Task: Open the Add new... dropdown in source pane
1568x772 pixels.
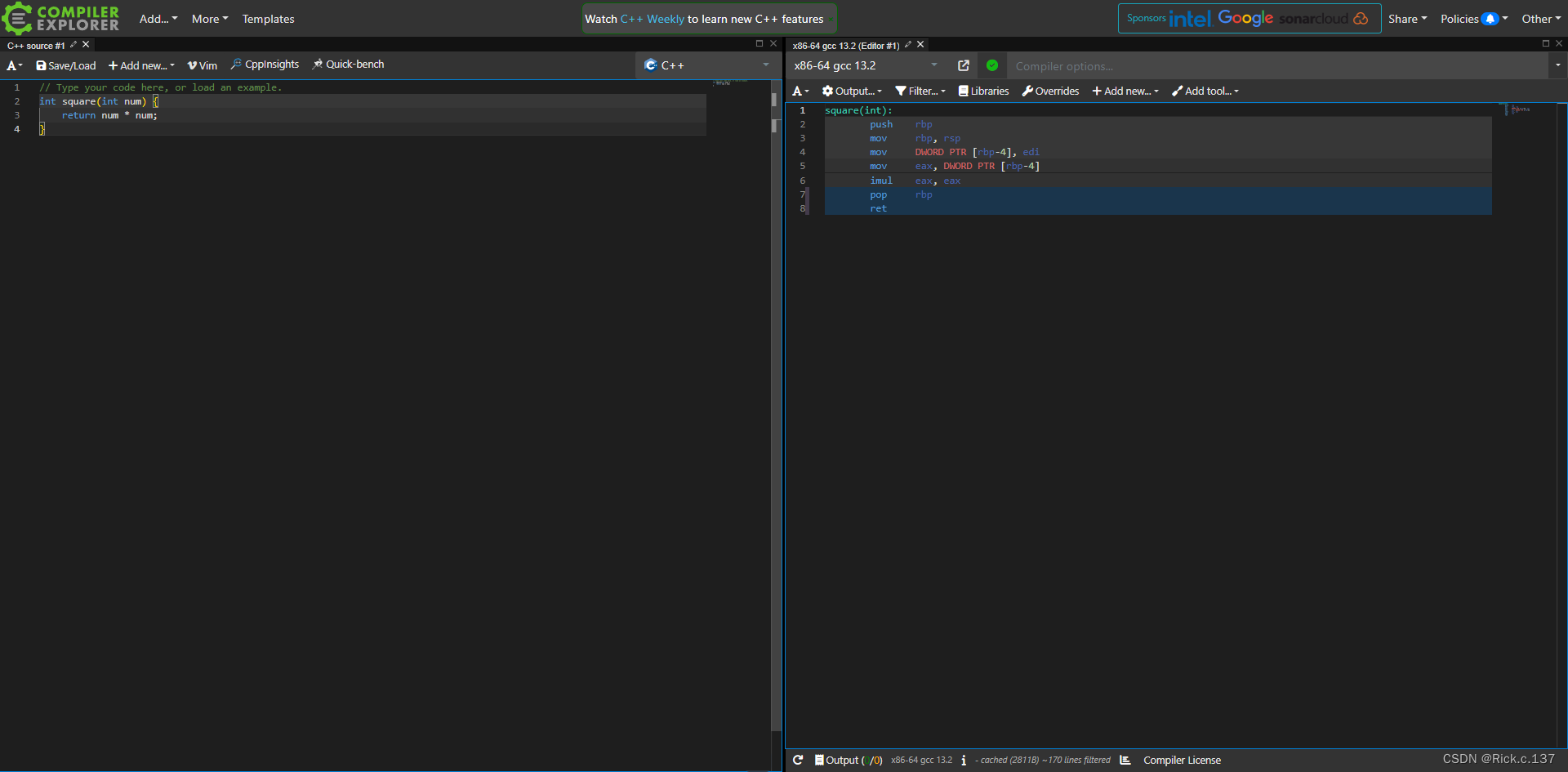Action: point(140,65)
